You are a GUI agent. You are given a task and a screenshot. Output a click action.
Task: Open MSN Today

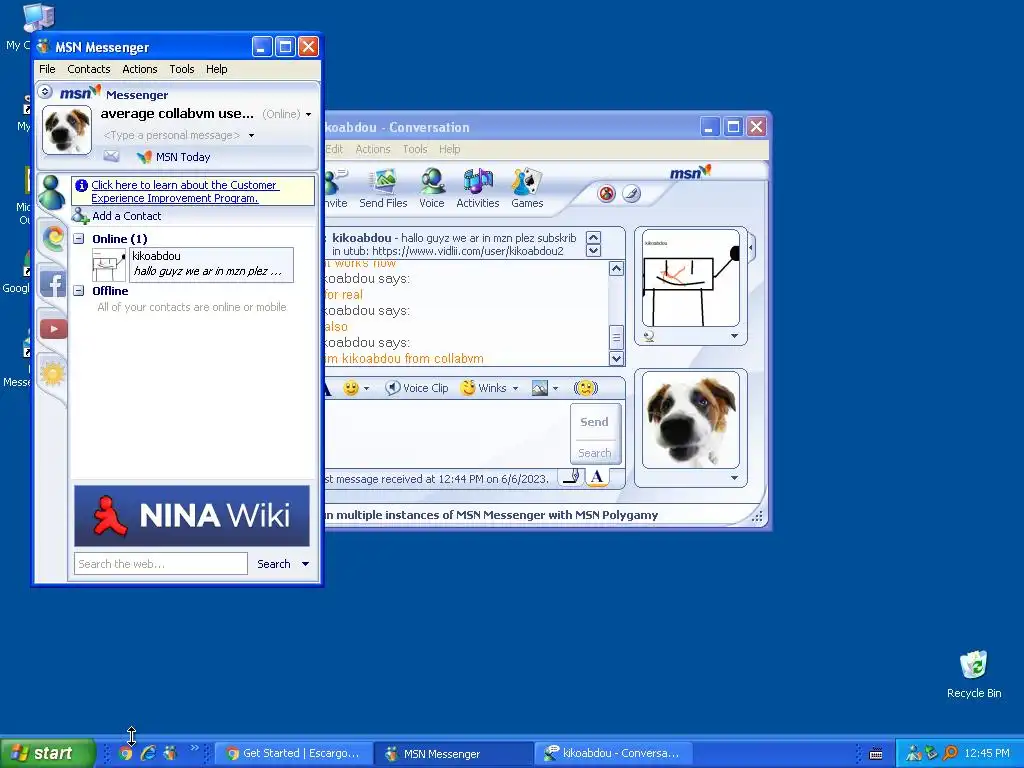pyautogui.click(x=174, y=157)
